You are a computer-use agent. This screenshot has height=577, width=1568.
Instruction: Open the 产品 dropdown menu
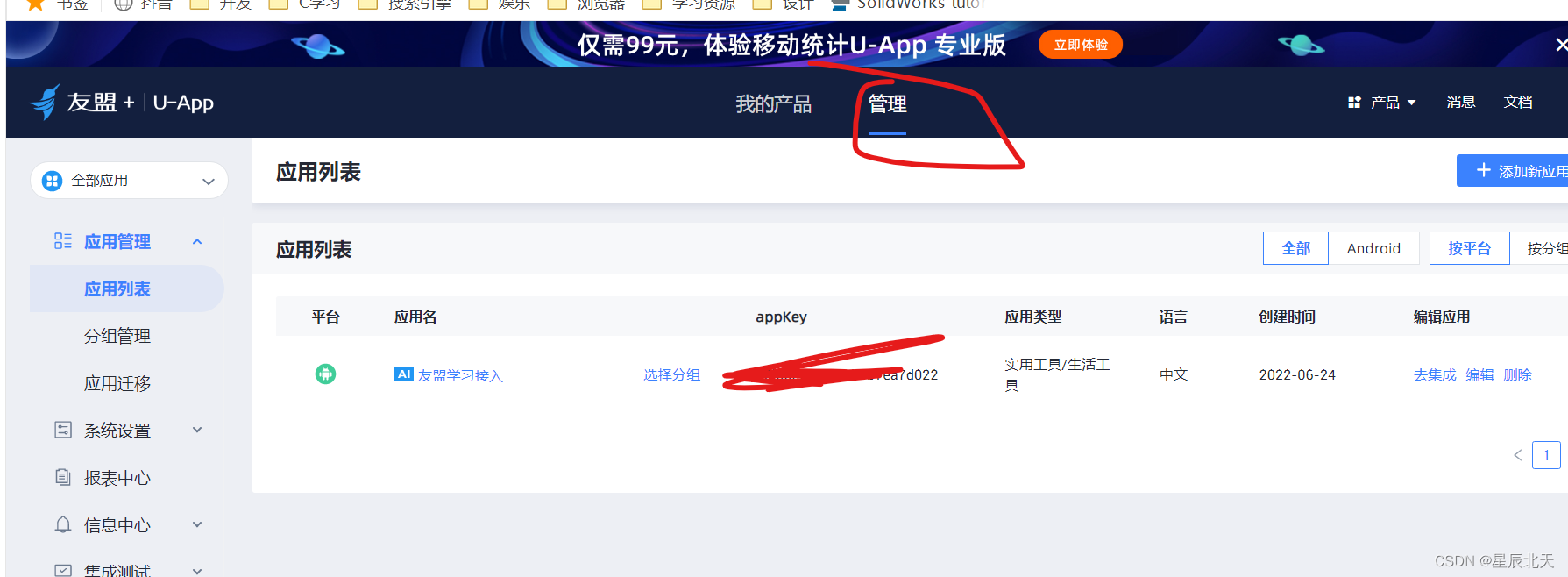pos(1383,103)
